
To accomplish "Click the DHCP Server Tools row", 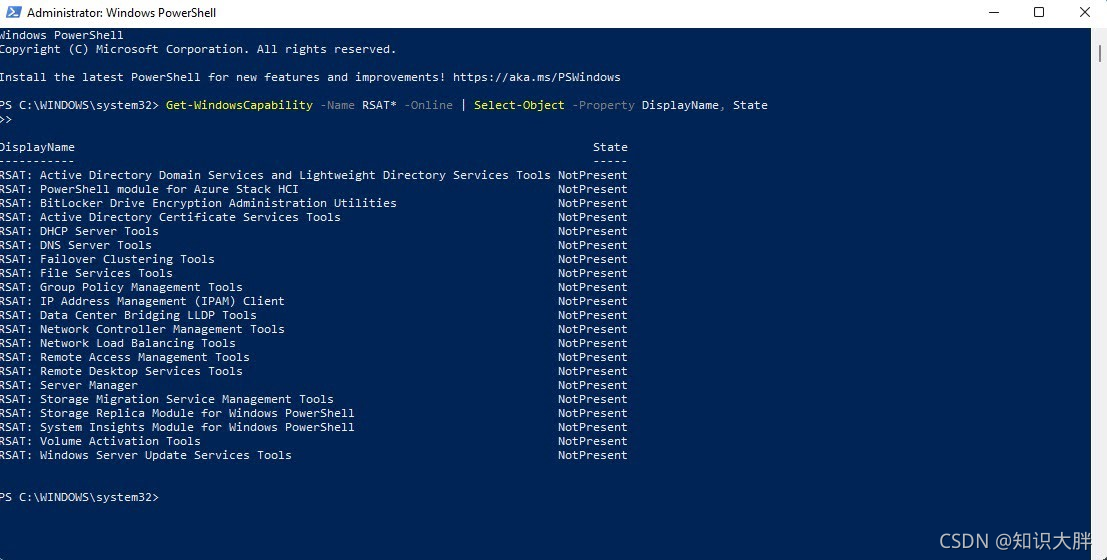I will 313,231.
